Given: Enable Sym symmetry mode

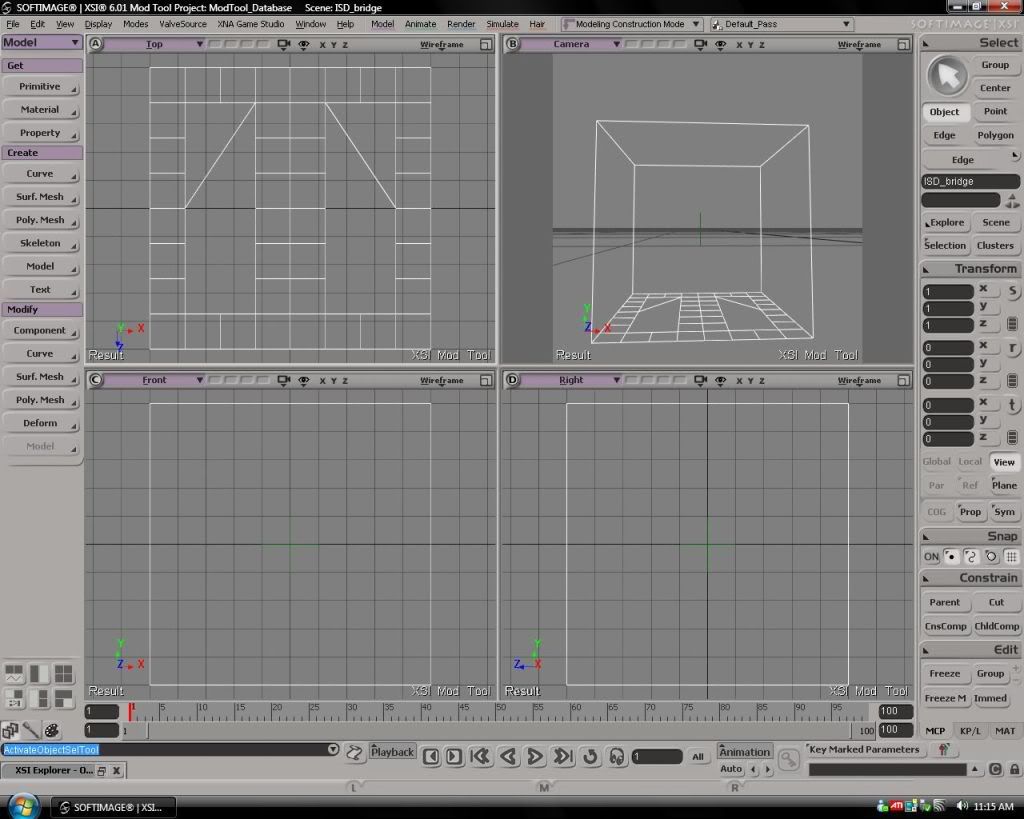Looking at the screenshot, I should [x=1004, y=511].
